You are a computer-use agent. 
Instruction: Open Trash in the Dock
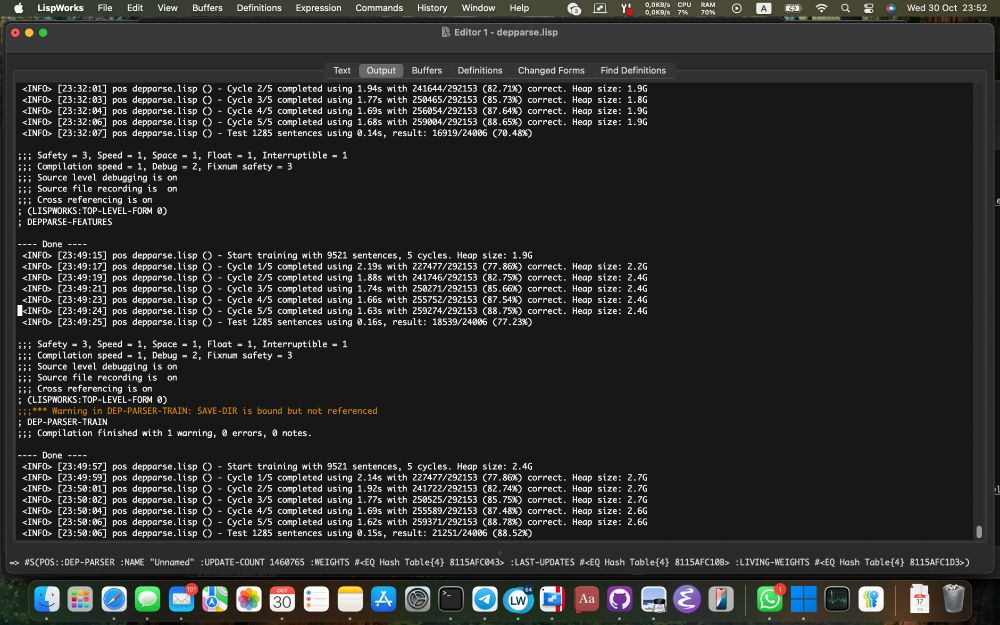[x=953, y=599]
